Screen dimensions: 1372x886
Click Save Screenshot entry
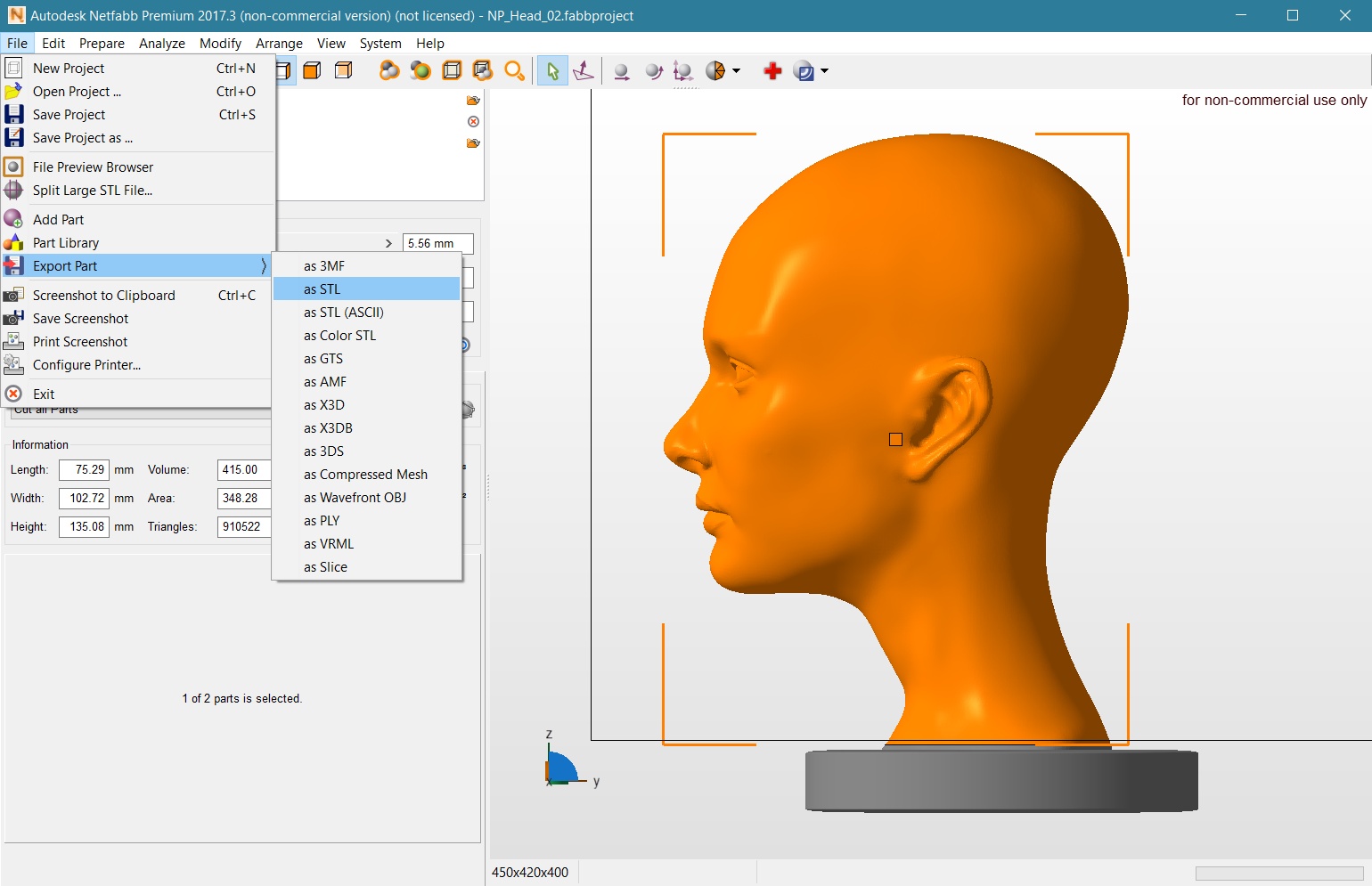(x=137, y=319)
